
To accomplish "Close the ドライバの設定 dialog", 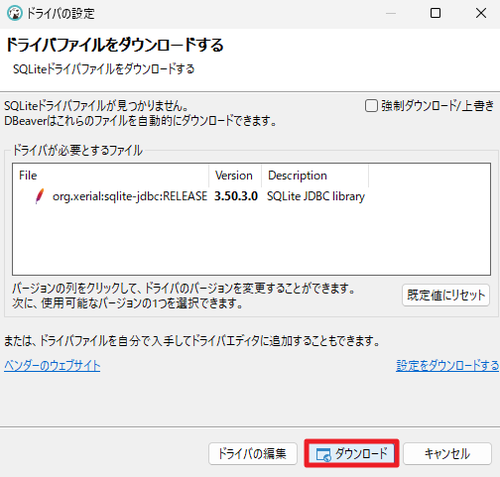I will pyautogui.click(x=481, y=13).
